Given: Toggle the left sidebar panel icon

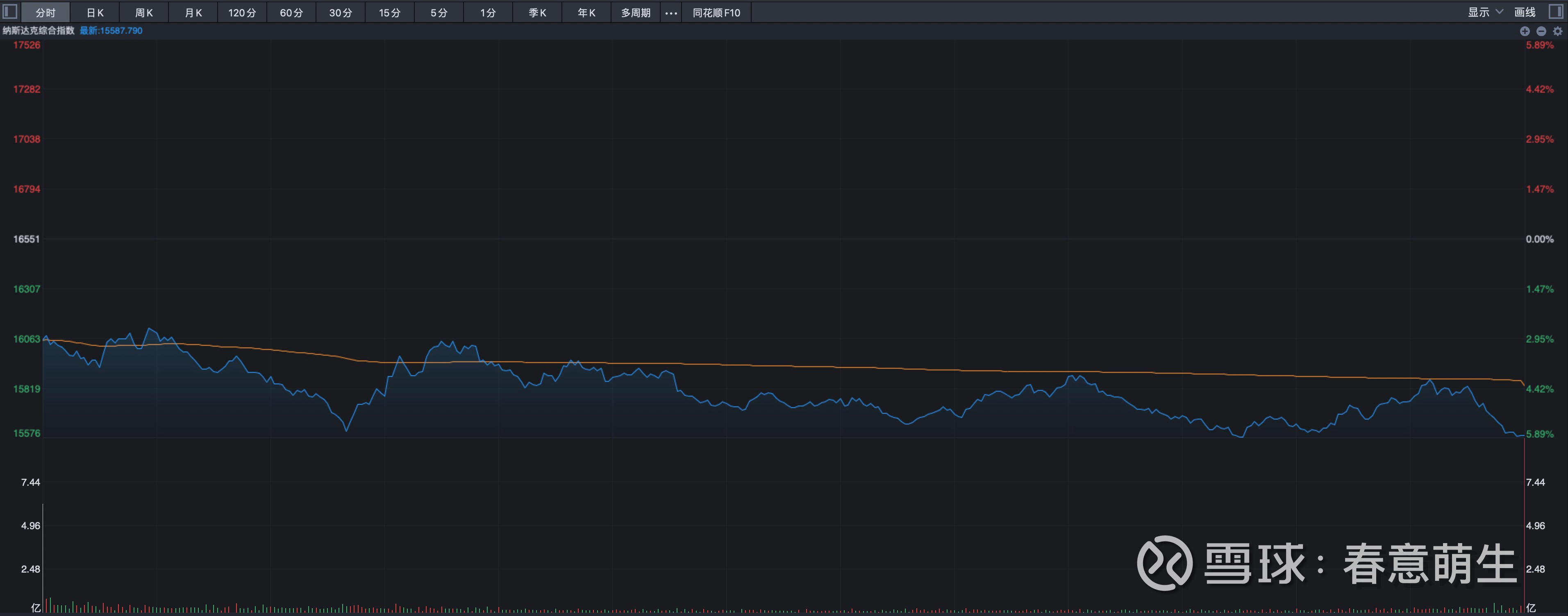Looking at the screenshot, I should [10, 11].
